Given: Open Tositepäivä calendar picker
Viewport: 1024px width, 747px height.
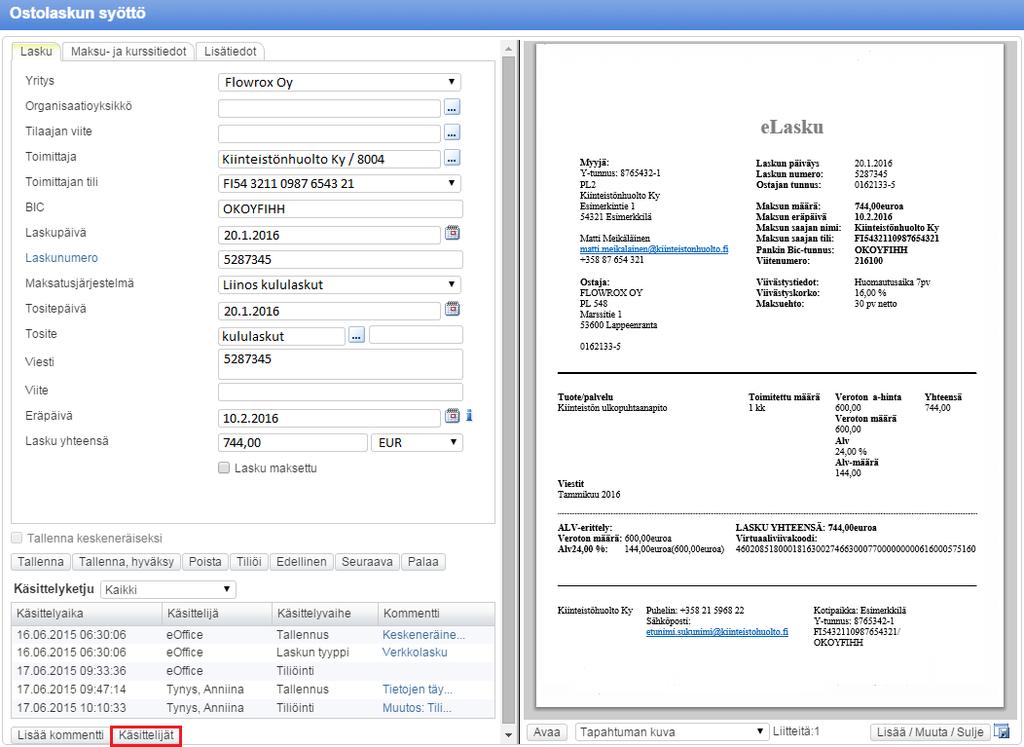Looking at the screenshot, I should 453,309.
